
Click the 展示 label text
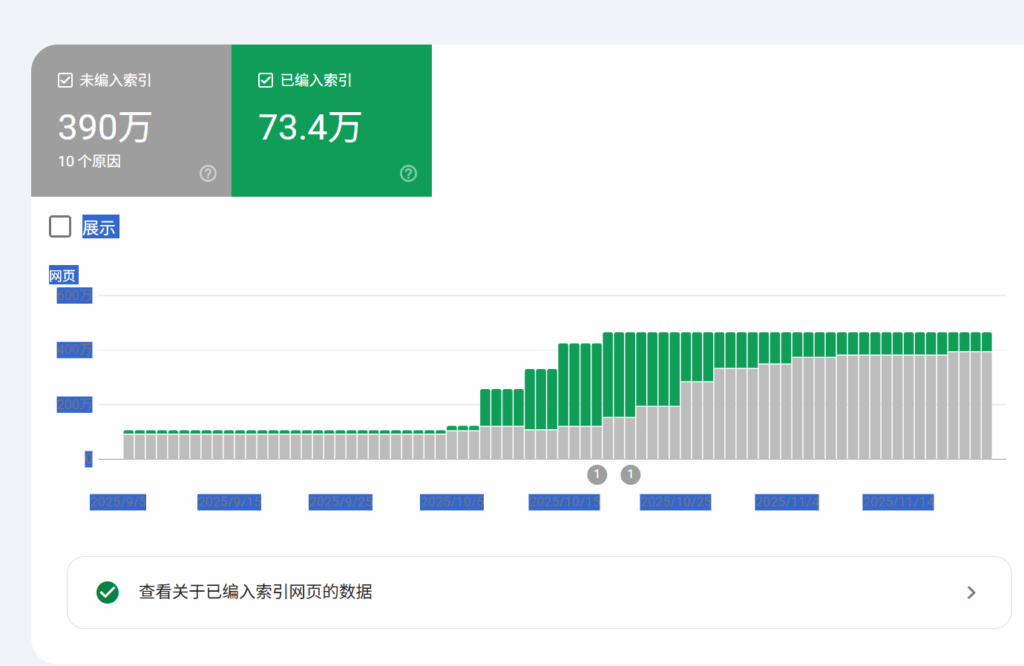tap(99, 228)
